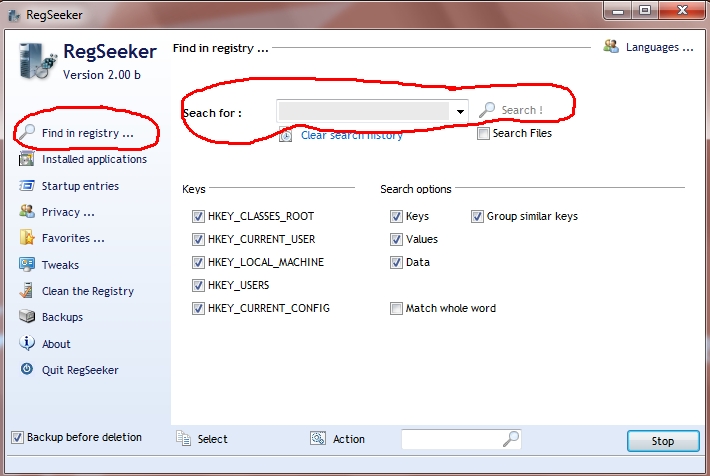
Task: Click the Installed applications sidebar icon
Action: pyautogui.click(x=27, y=159)
